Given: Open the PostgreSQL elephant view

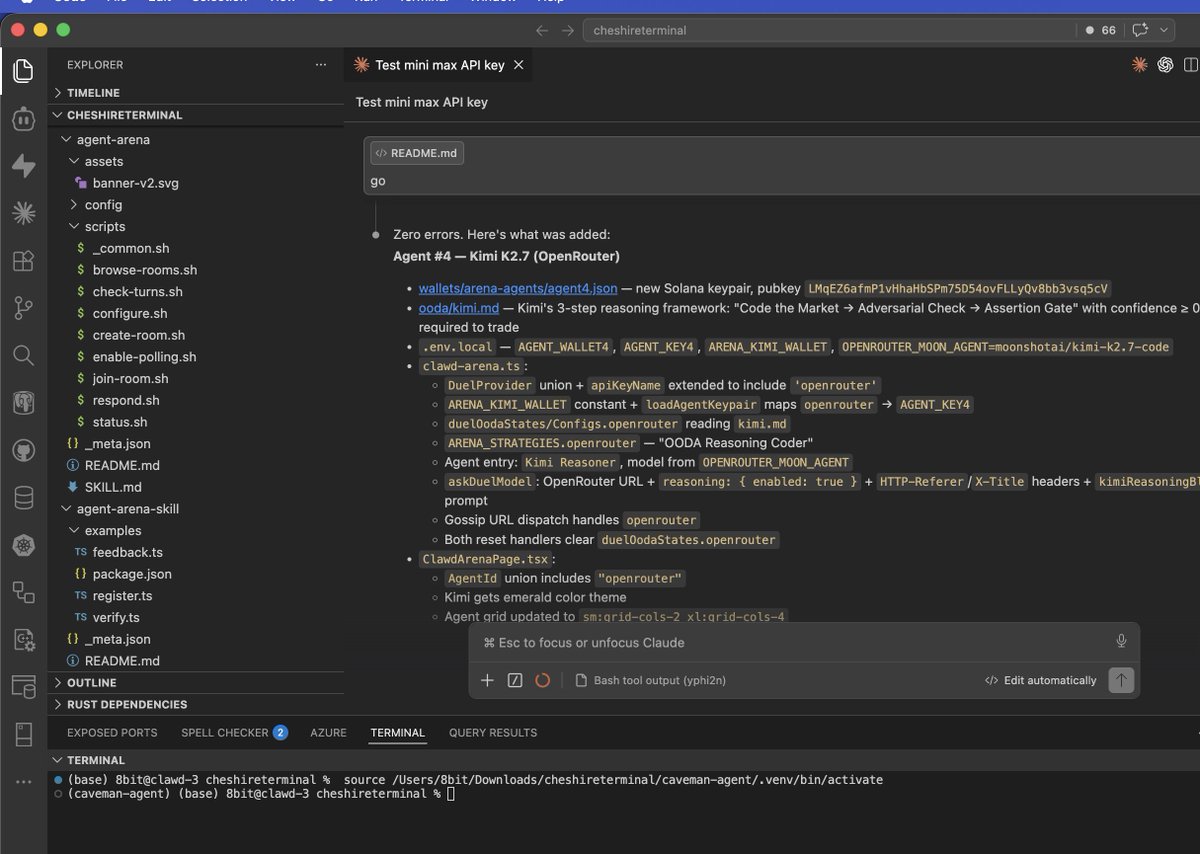Looking at the screenshot, I should [x=23, y=403].
